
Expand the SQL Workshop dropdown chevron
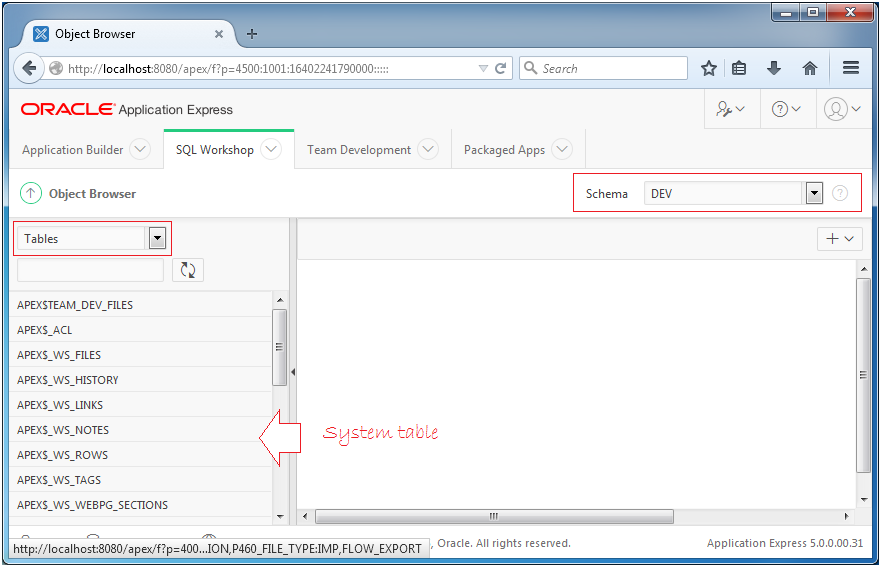[x=271, y=149]
